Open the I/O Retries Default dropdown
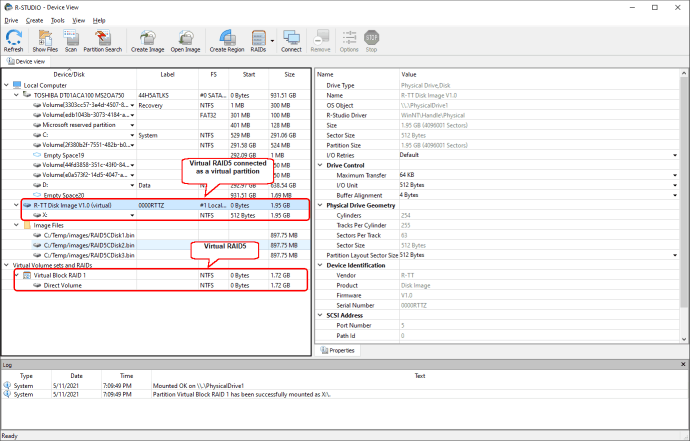This screenshot has height=441, width=690. pos(675,155)
